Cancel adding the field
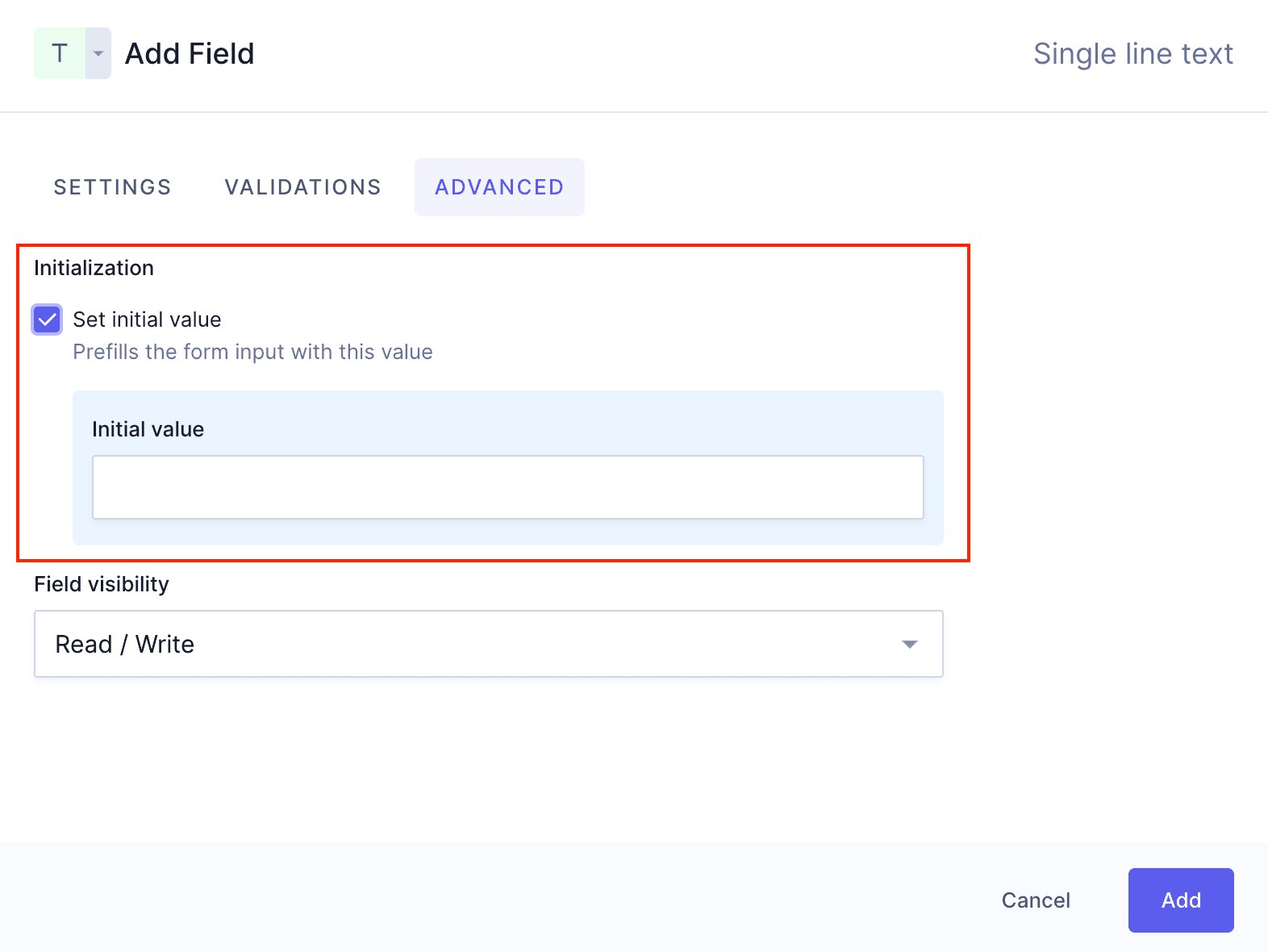Viewport: 1268px width, 952px height. pos(1036,900)
